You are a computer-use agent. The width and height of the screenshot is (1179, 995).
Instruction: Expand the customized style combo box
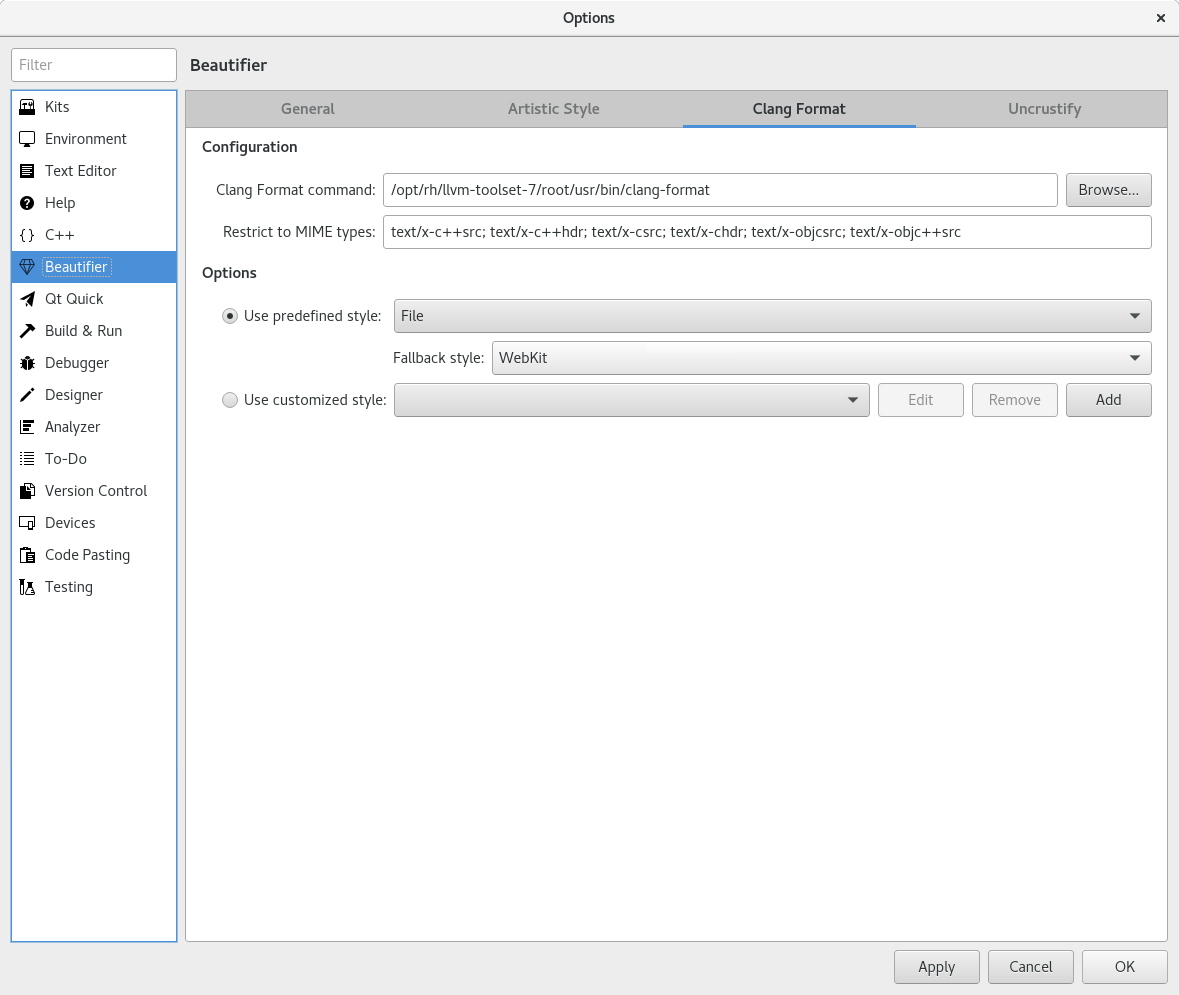(x=631, y=400)
